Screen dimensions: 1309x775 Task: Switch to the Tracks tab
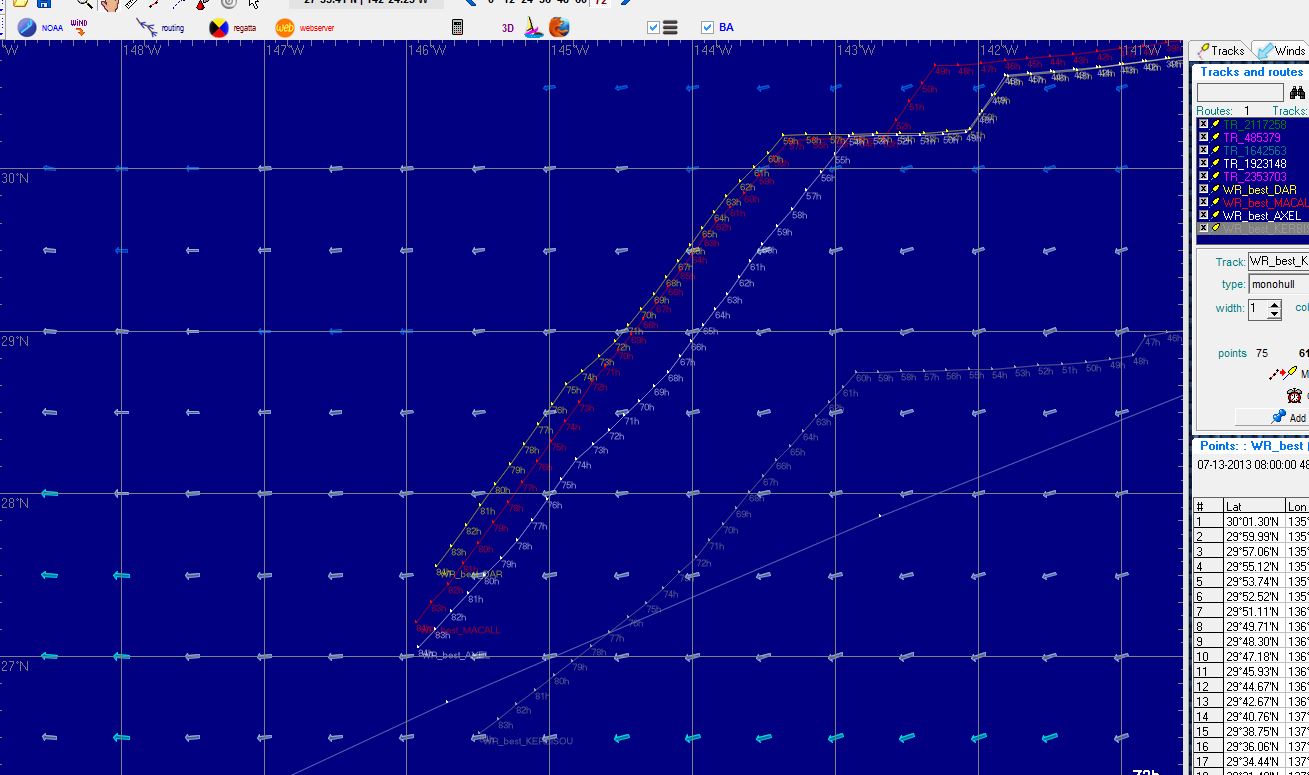tap(1220, 51)
